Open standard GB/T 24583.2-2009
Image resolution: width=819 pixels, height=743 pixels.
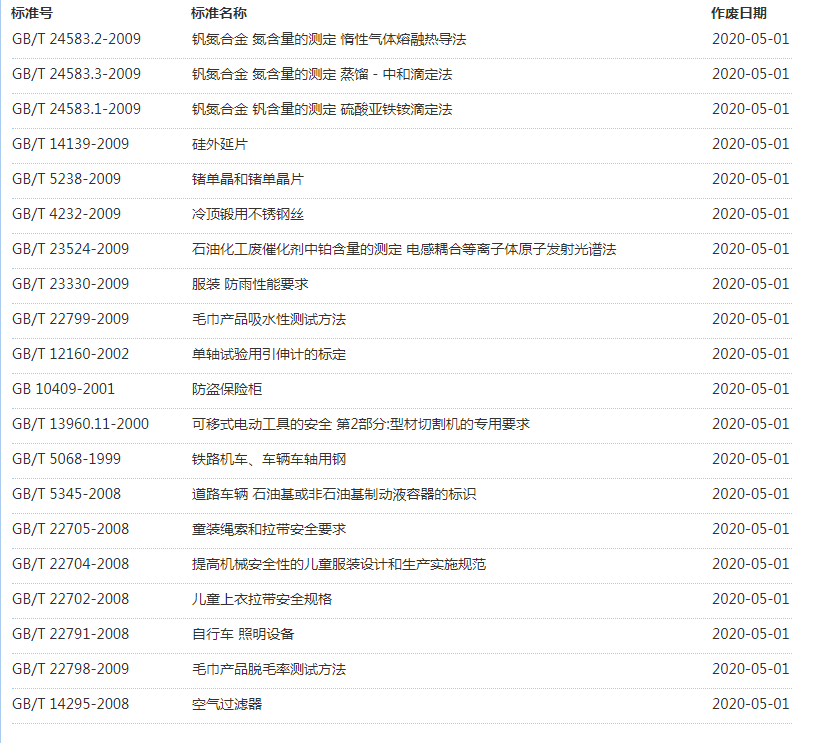click(76, 39)
